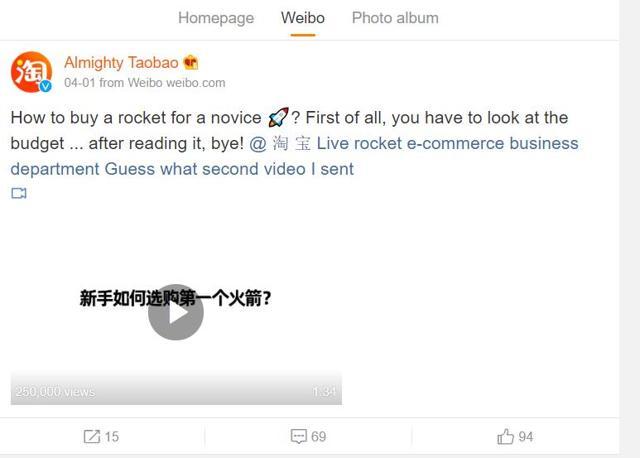Click the blue verified badge on avatar
The image size is (640, 458).
pyautogui.click(x=45, y=86)
